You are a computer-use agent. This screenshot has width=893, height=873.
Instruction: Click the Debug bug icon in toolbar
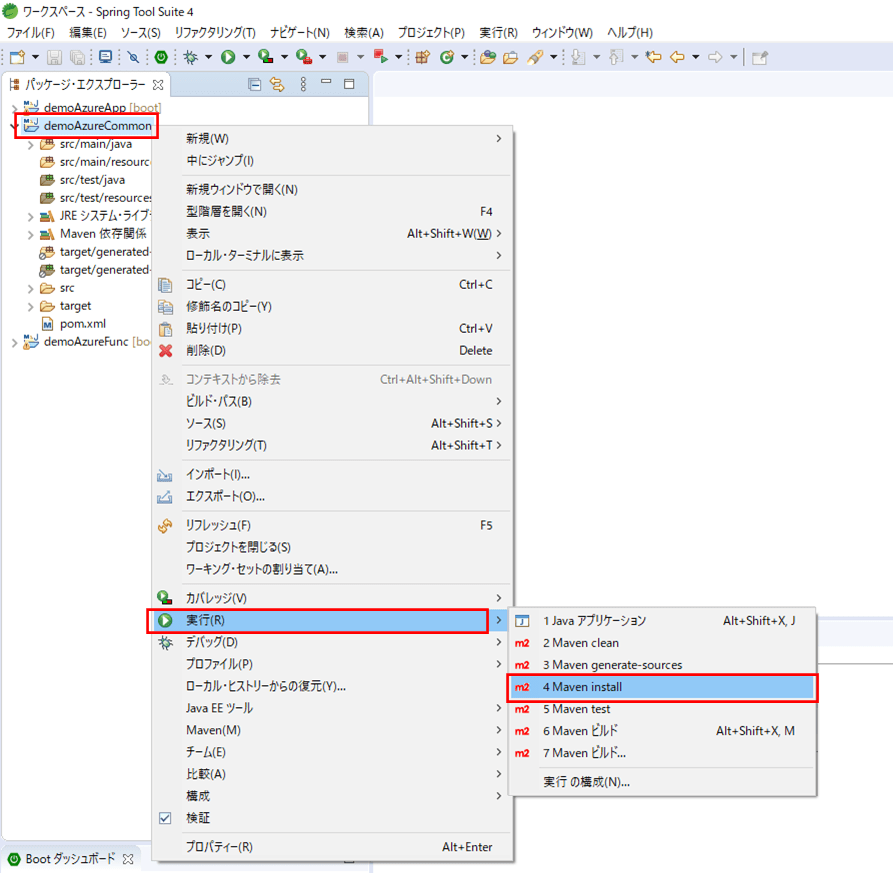pos(190,57)
